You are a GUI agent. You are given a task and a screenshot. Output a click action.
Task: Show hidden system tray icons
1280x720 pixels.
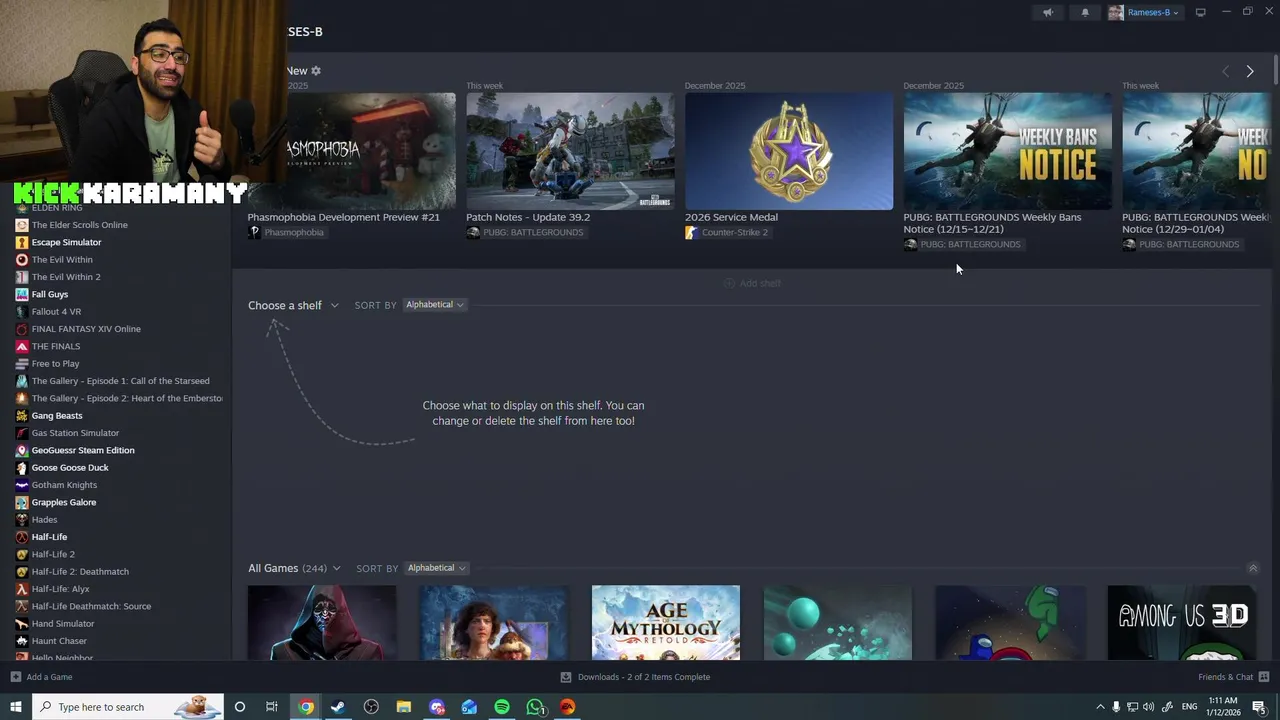(1100, 707)
